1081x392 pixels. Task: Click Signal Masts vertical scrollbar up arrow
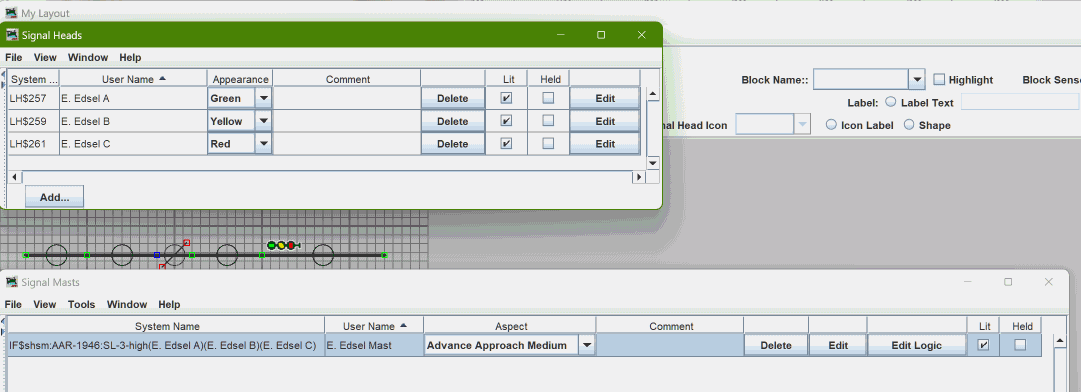point(1061,340)
